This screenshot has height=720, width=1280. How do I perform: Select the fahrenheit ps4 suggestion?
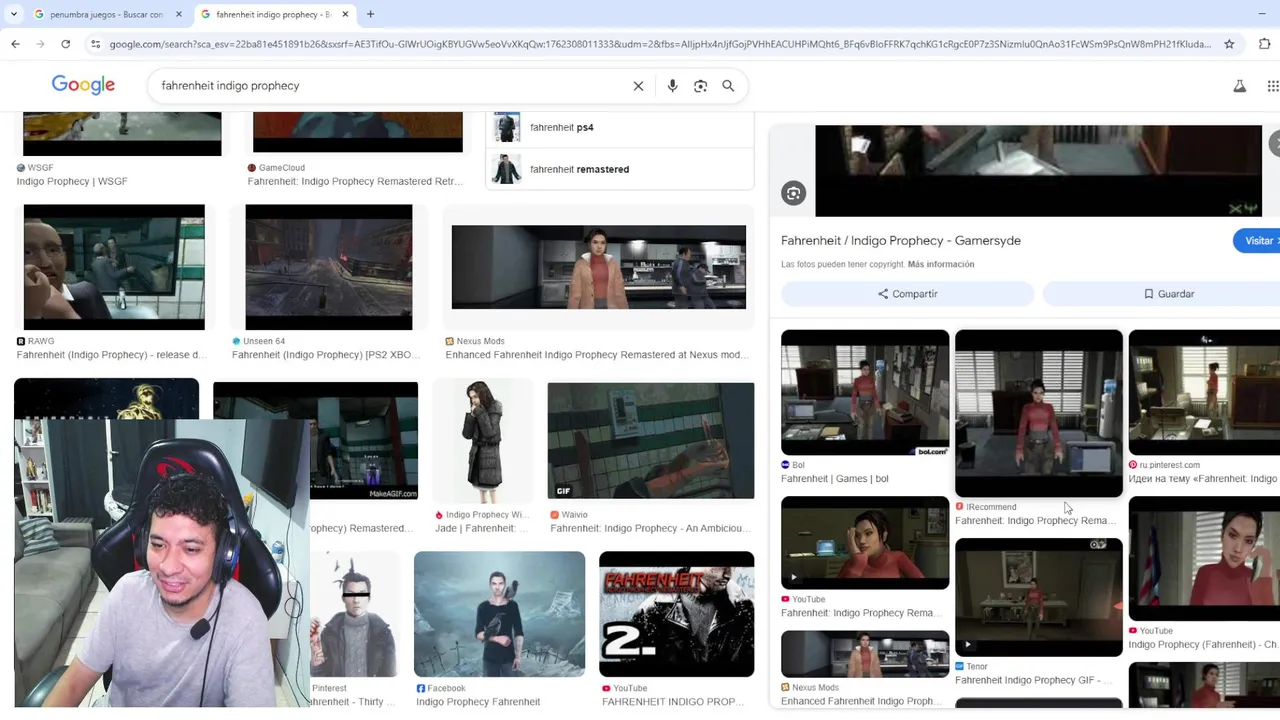click(619, 128)
